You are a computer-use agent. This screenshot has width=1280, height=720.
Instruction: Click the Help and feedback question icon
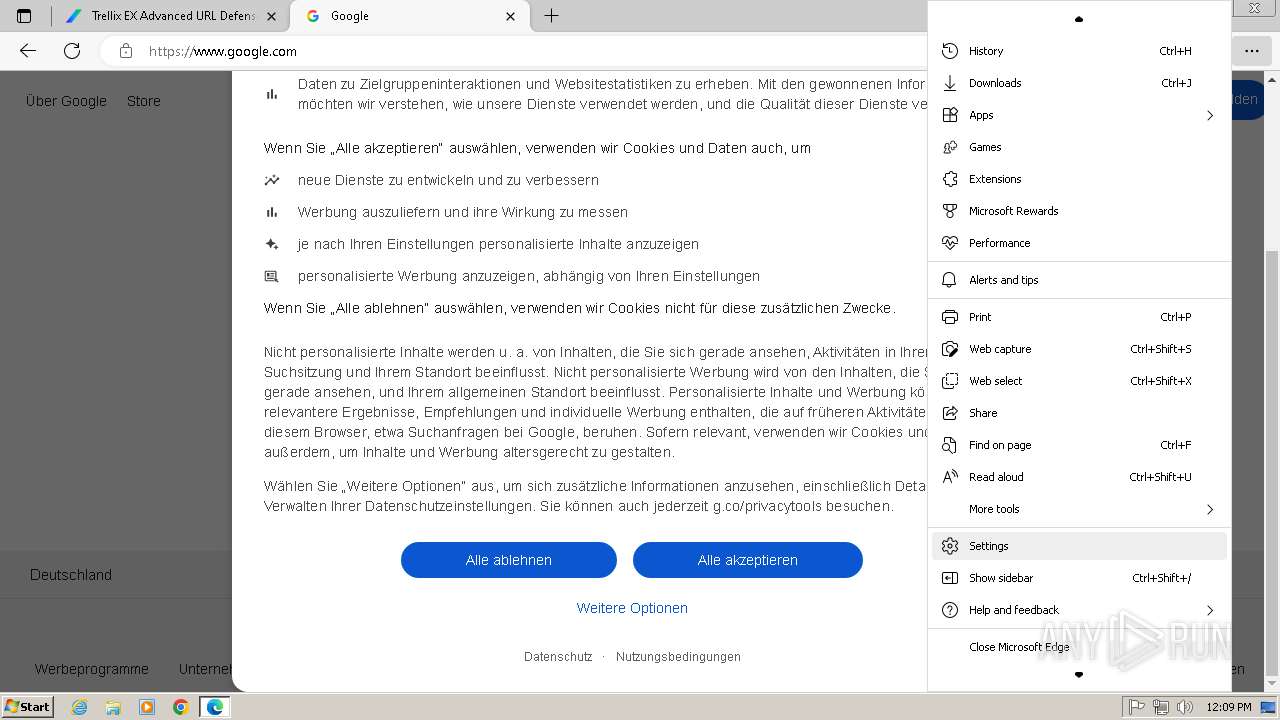950,610
